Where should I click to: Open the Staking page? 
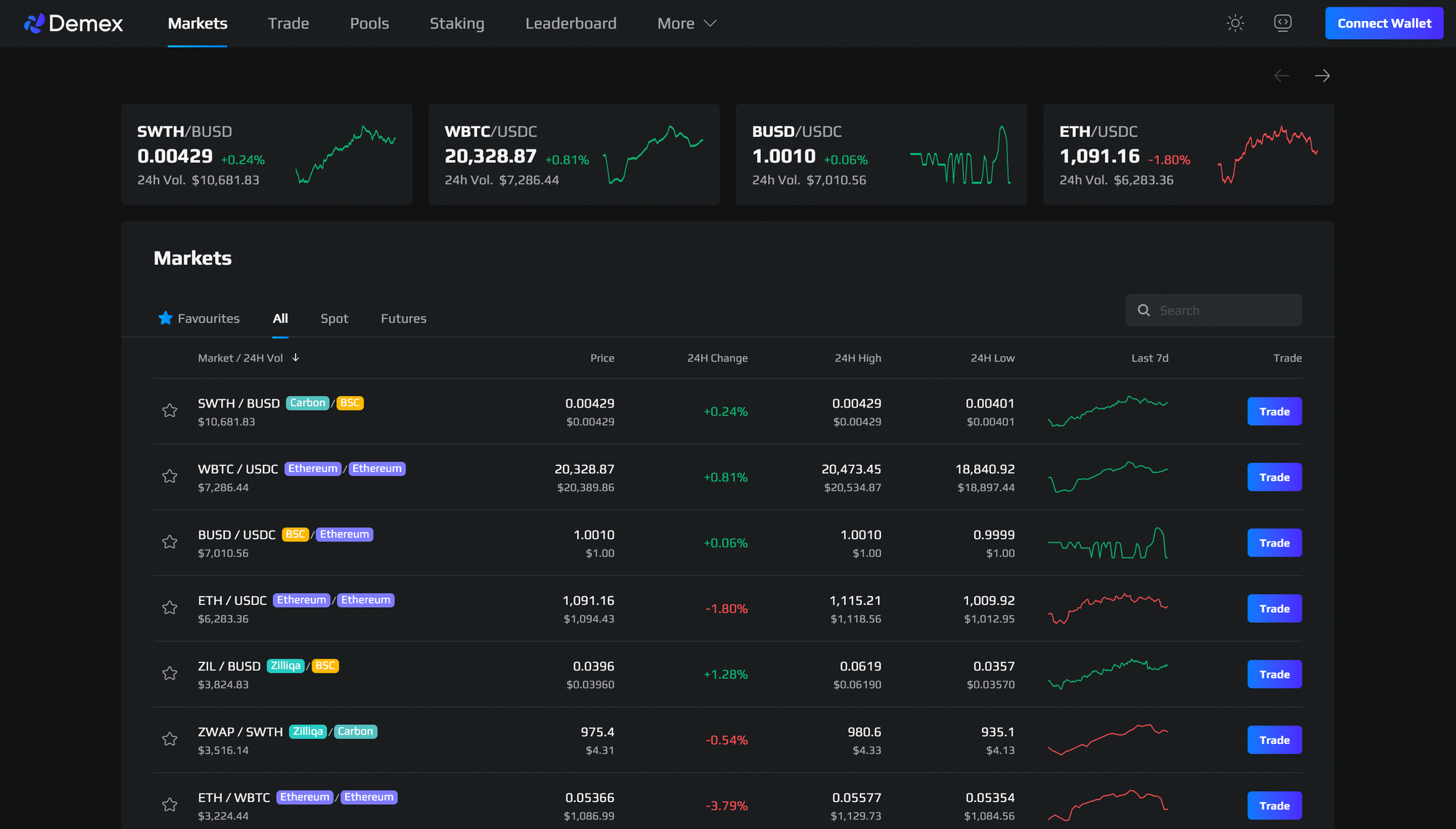456,23
